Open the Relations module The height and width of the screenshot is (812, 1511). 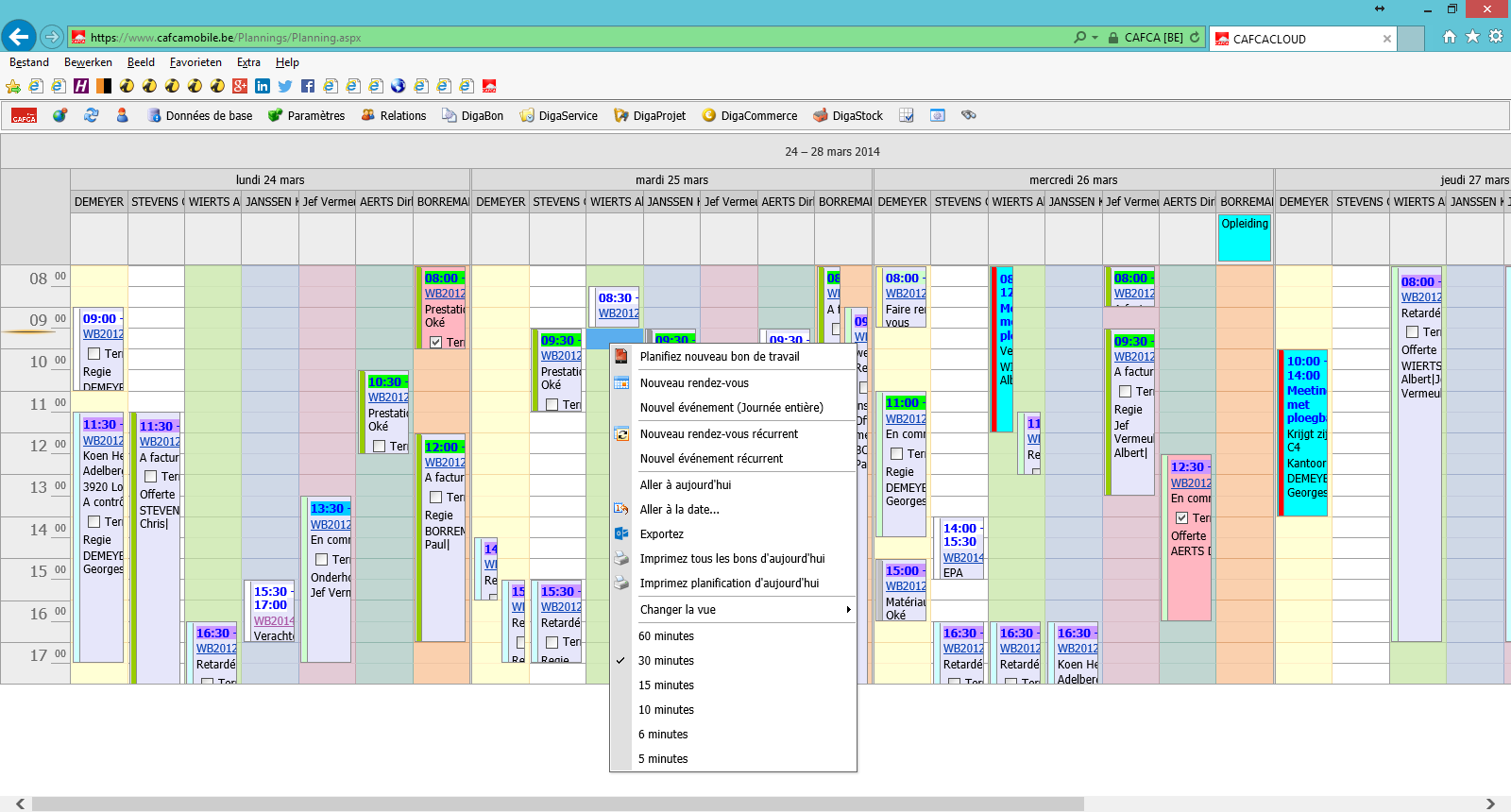tap(393, 115)
